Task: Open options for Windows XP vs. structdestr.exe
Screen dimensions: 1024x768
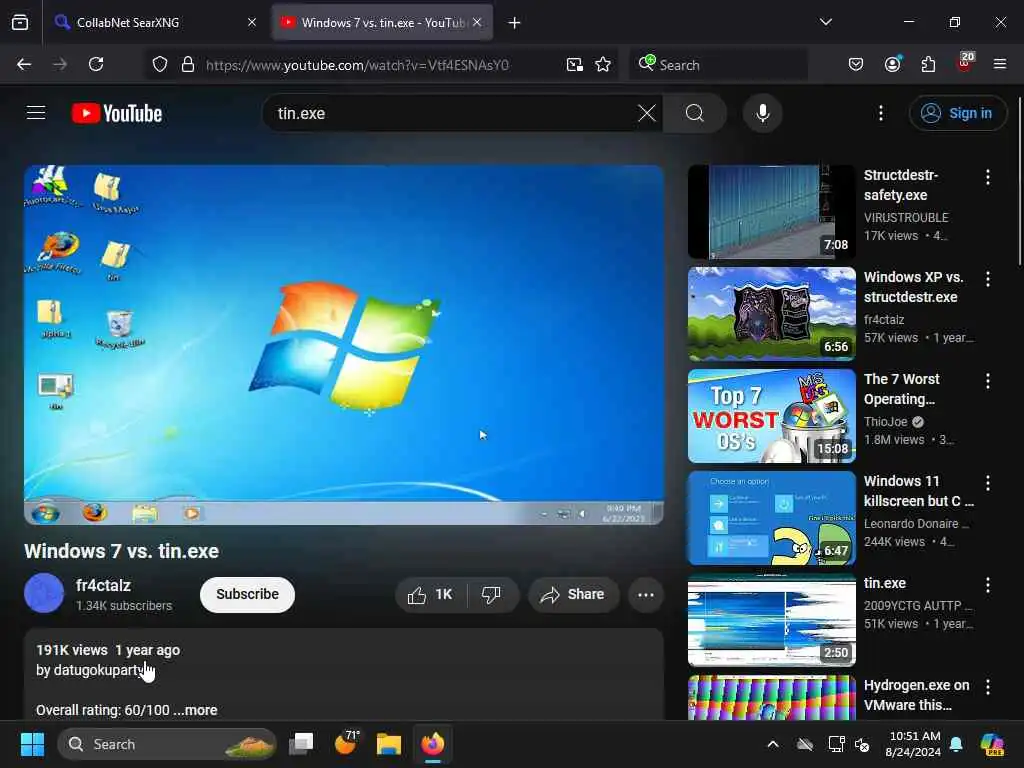Action: point(987,279)
